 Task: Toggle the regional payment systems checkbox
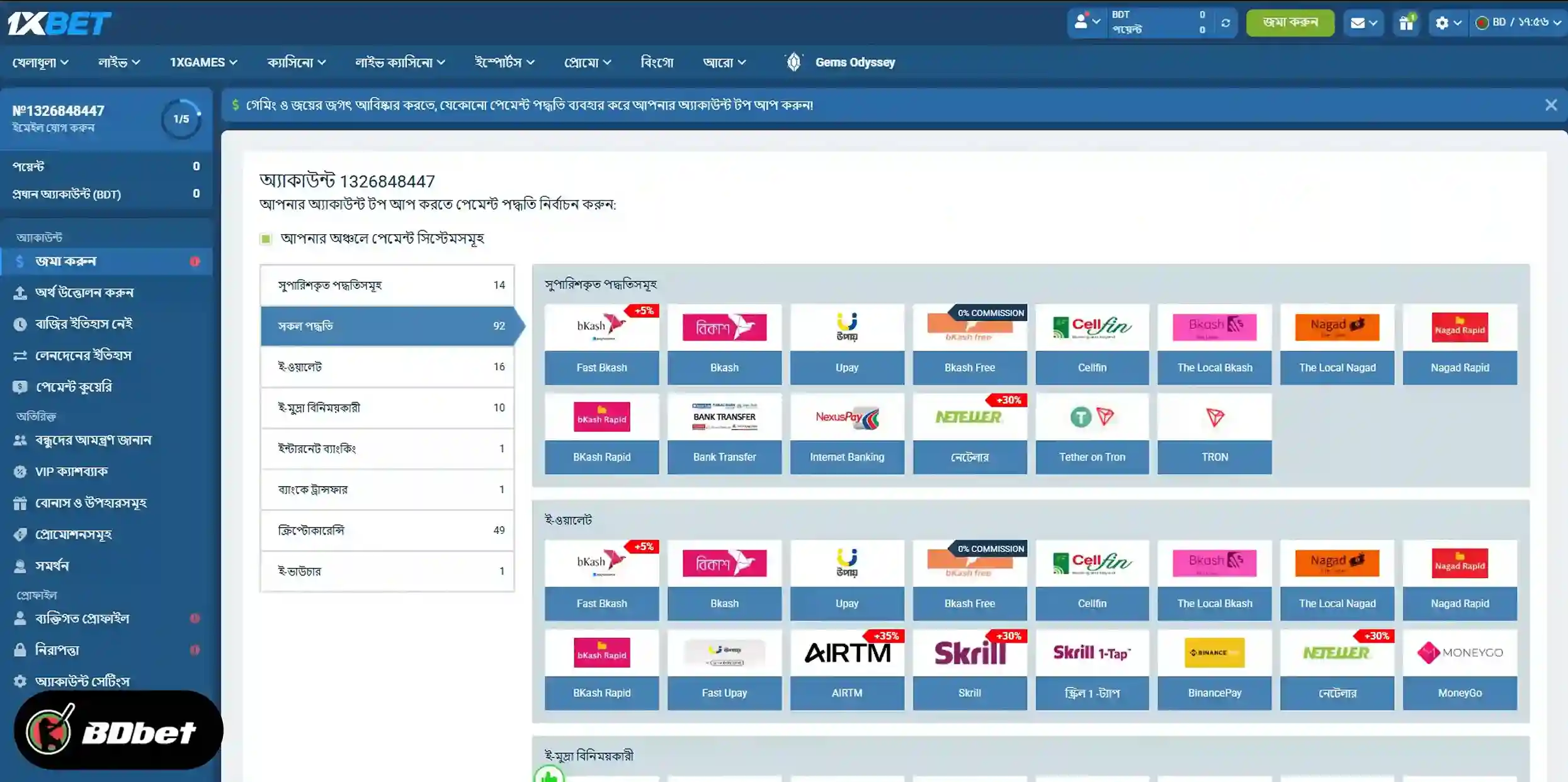[266, 239]
